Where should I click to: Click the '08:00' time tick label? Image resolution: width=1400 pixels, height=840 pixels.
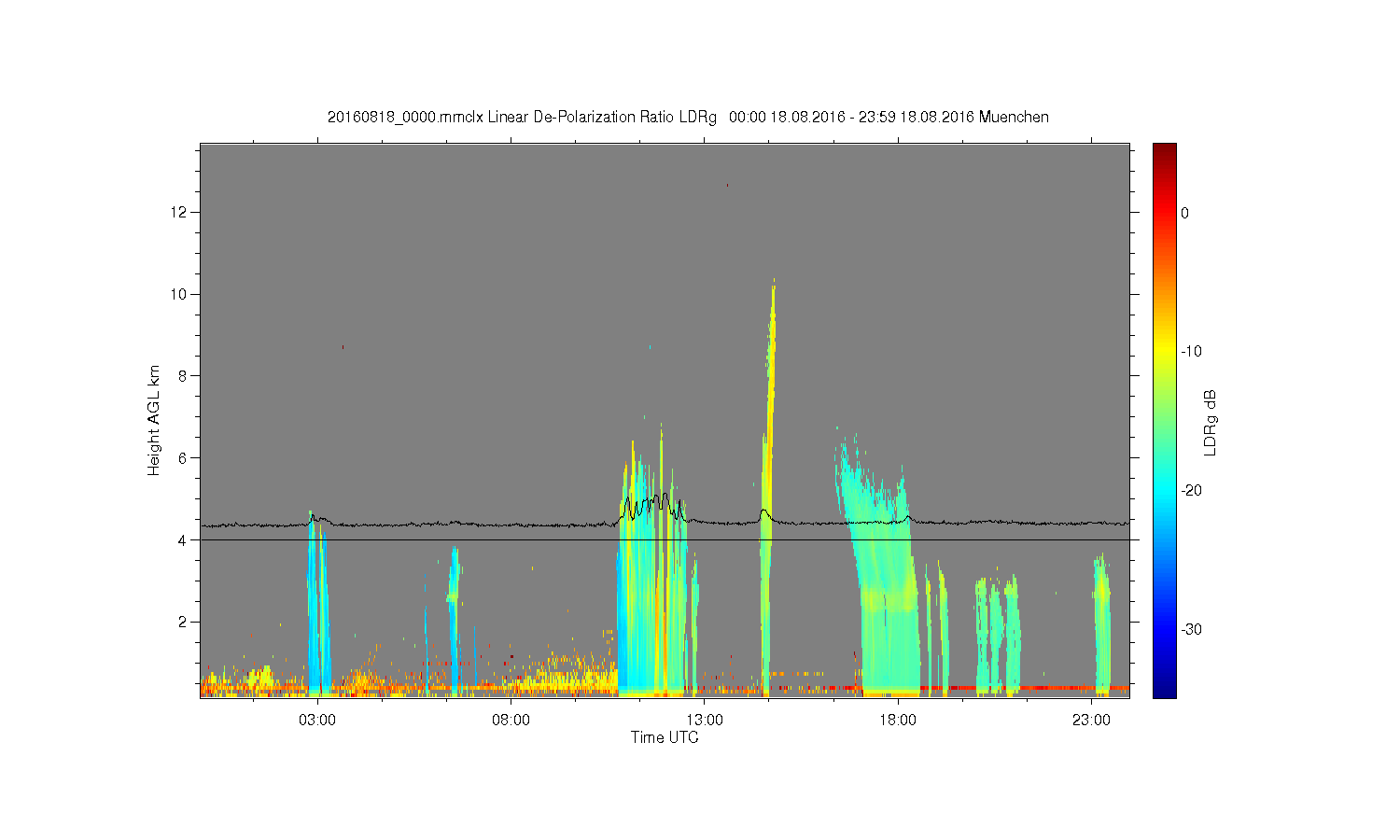[511, 721]
